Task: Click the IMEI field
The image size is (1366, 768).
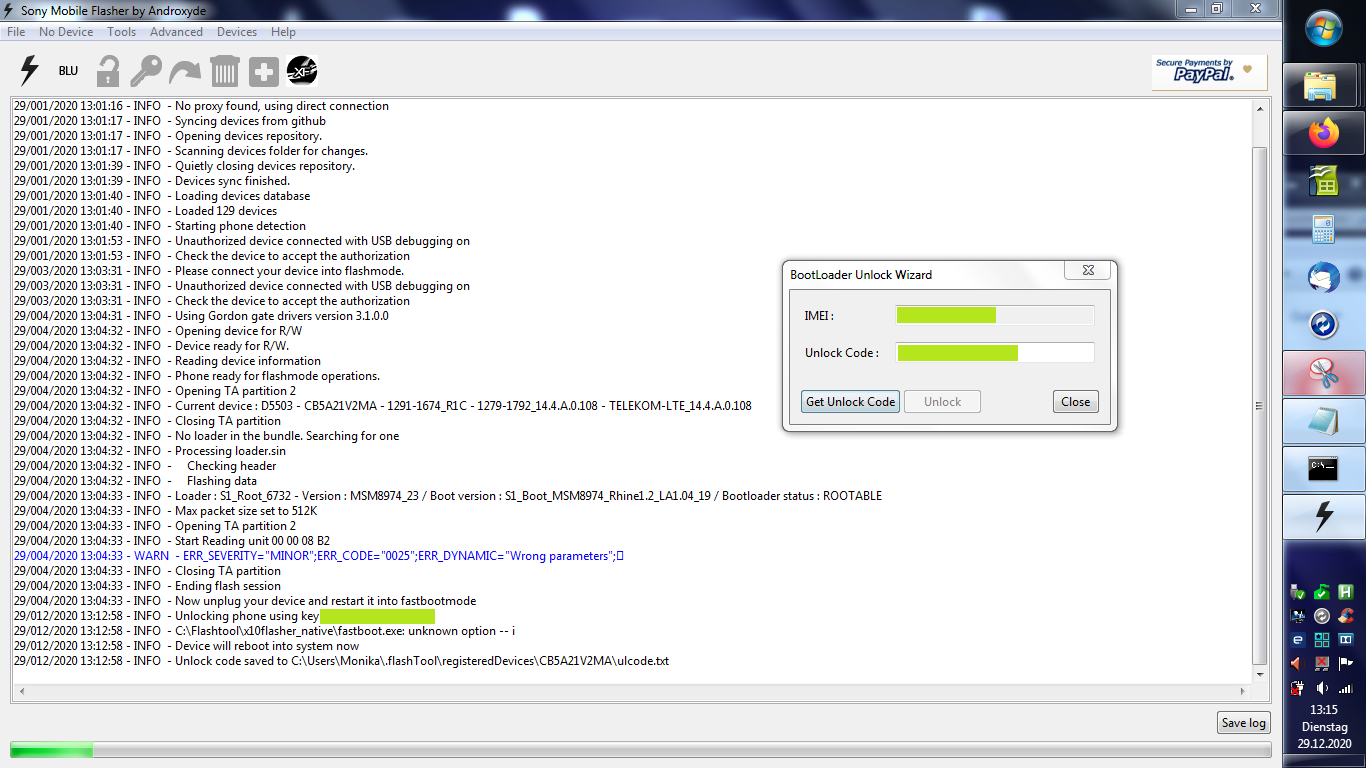Action: click(x=995, y=315)
